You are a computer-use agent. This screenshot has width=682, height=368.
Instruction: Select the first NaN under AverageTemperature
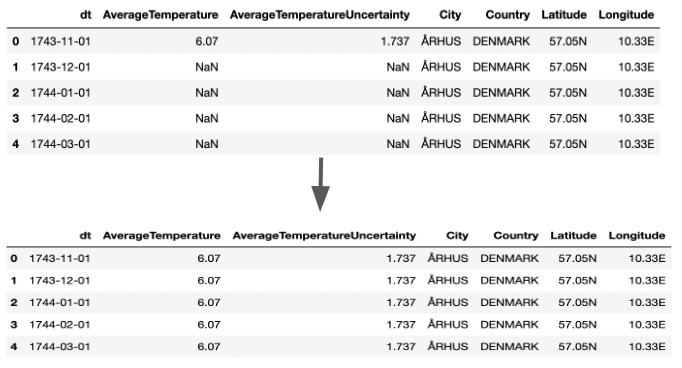point(207,67)
